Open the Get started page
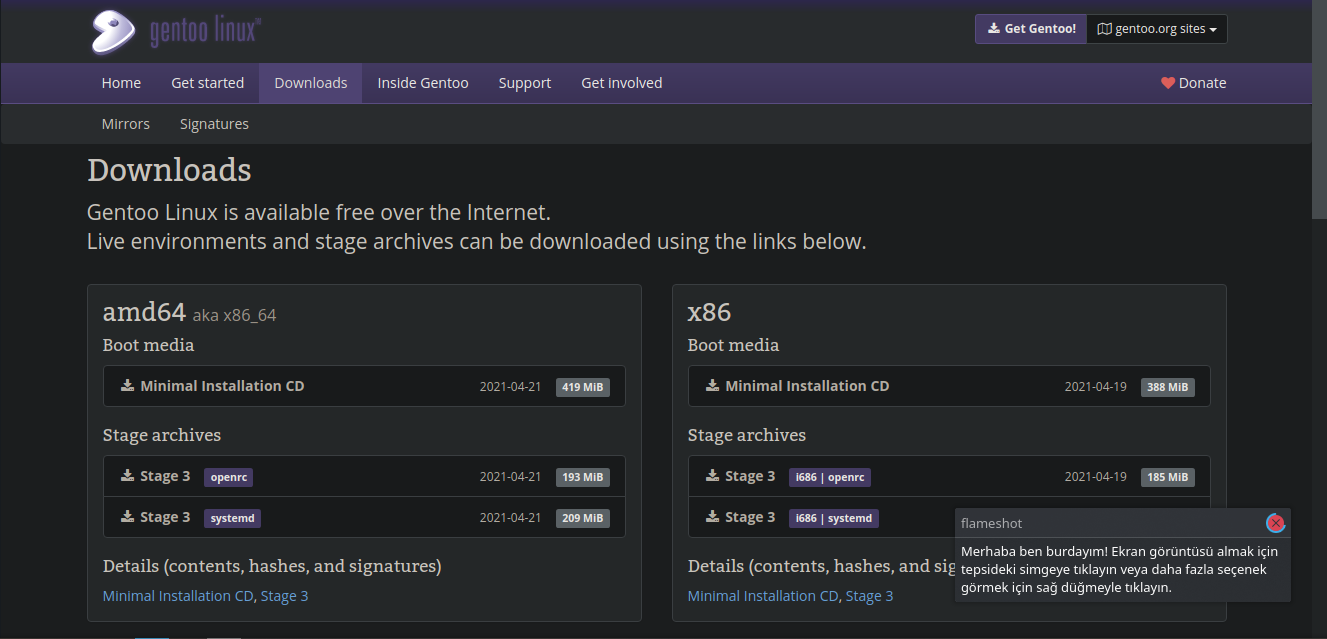This screenshot has height=639, width=1327. (x=207, y=83)
